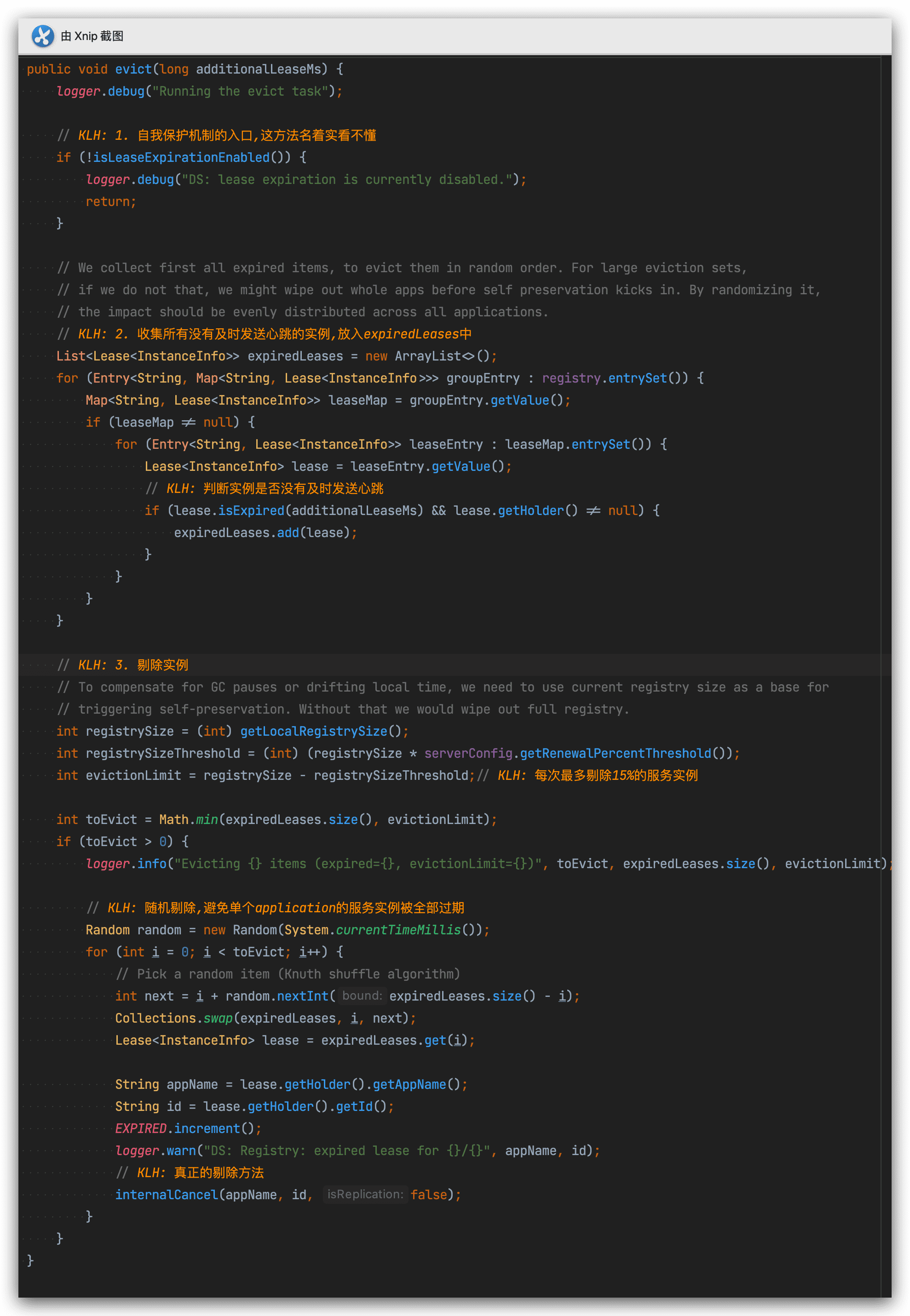Image resolution: width=910 pixels, height=1316 pixels.
Task: Click 'leaseEntry.getValue()' call's getValue
Action: click(461, 467)
